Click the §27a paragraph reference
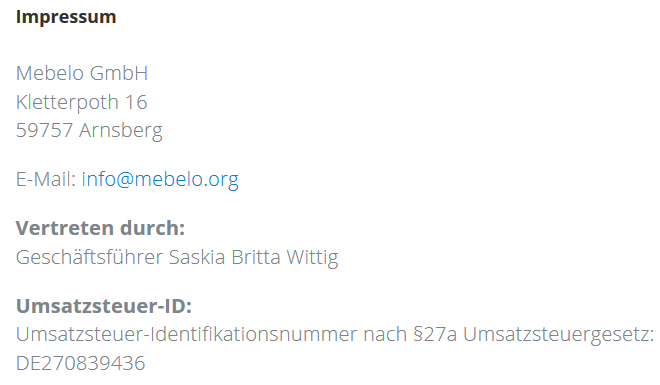The image size is (660, 385). coord(435,335)
